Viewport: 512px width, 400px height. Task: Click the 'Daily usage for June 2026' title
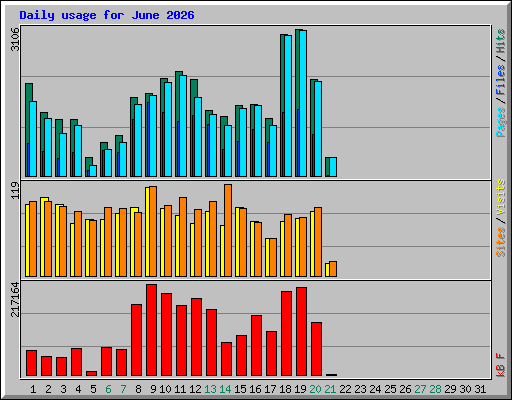107,15
